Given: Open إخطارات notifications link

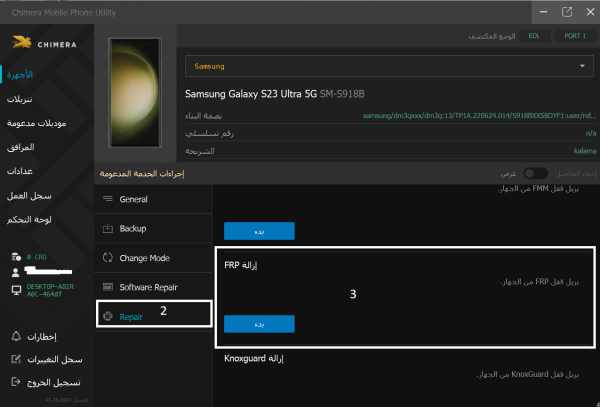Looking at the screenshot, I should [x=42, y=337].
